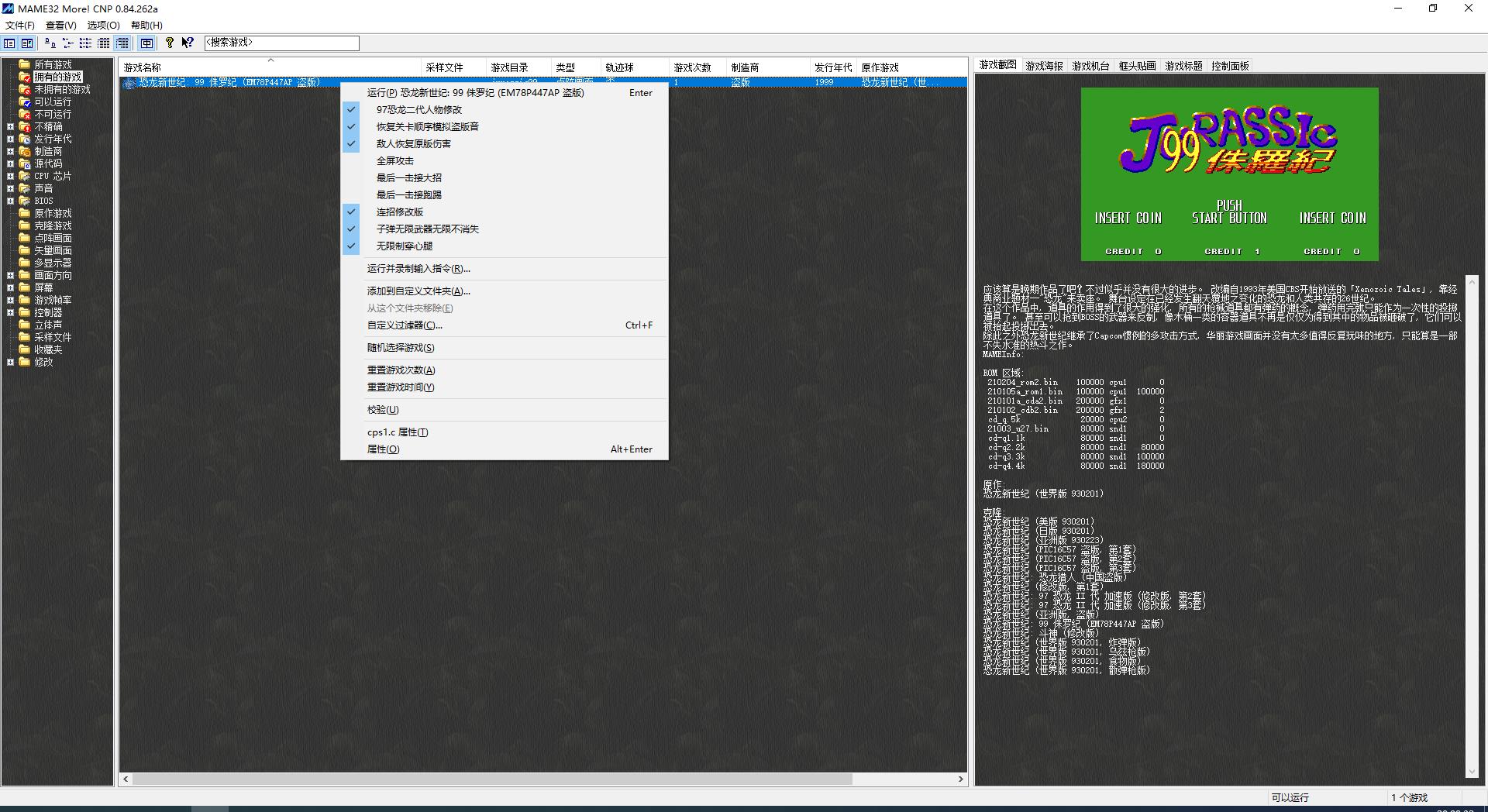Image resolution: width=1488 pixels, height=812 pixels.
Task: Expand the 发行年代 tree folder
Action: [11, 139]
